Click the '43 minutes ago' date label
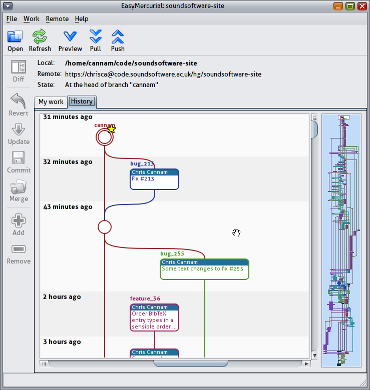 (x=68, y=207)
